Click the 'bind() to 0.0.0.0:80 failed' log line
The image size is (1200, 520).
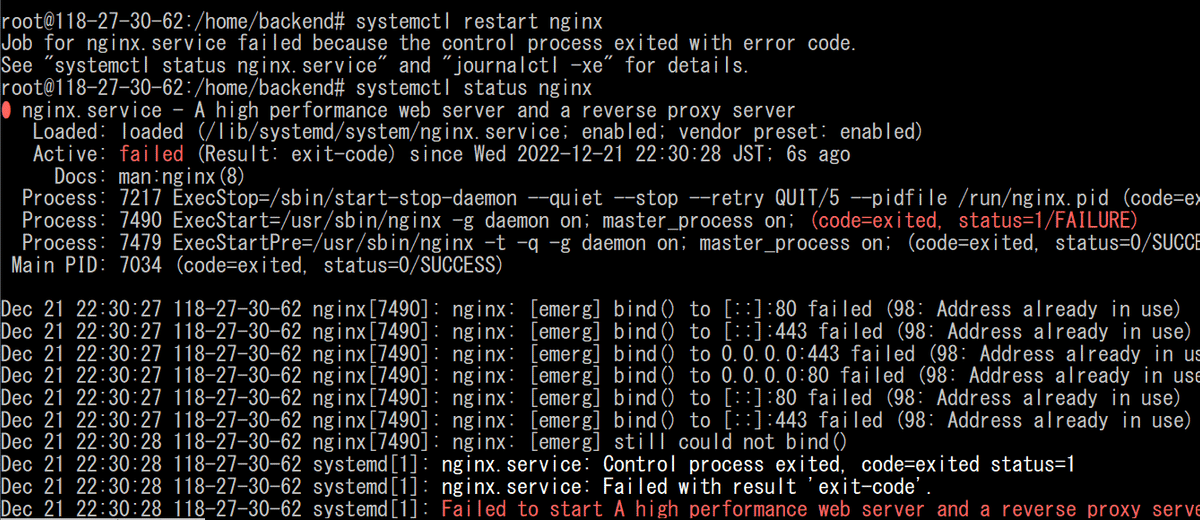600,375
